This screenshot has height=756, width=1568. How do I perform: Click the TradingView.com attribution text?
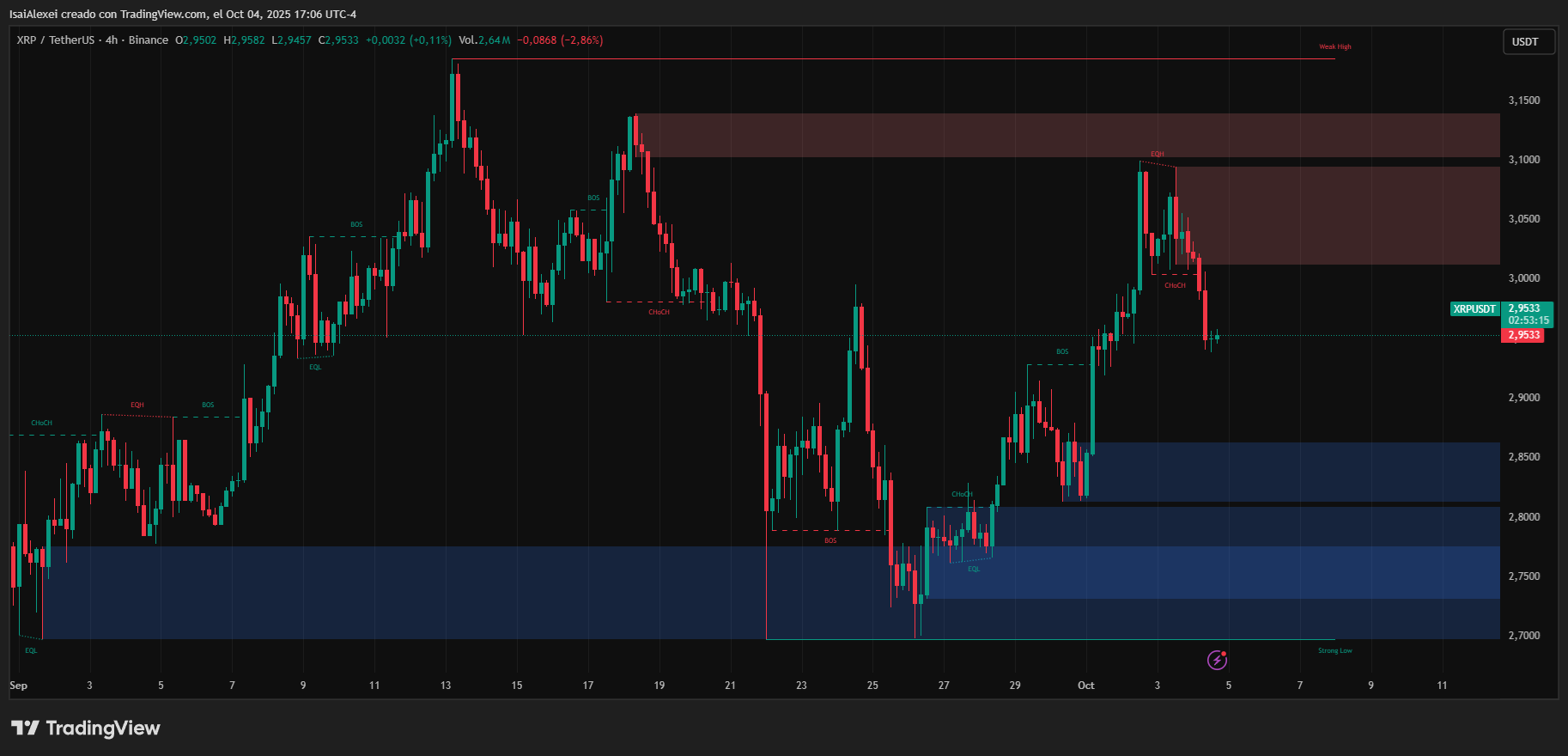click(x=163, y=15)
